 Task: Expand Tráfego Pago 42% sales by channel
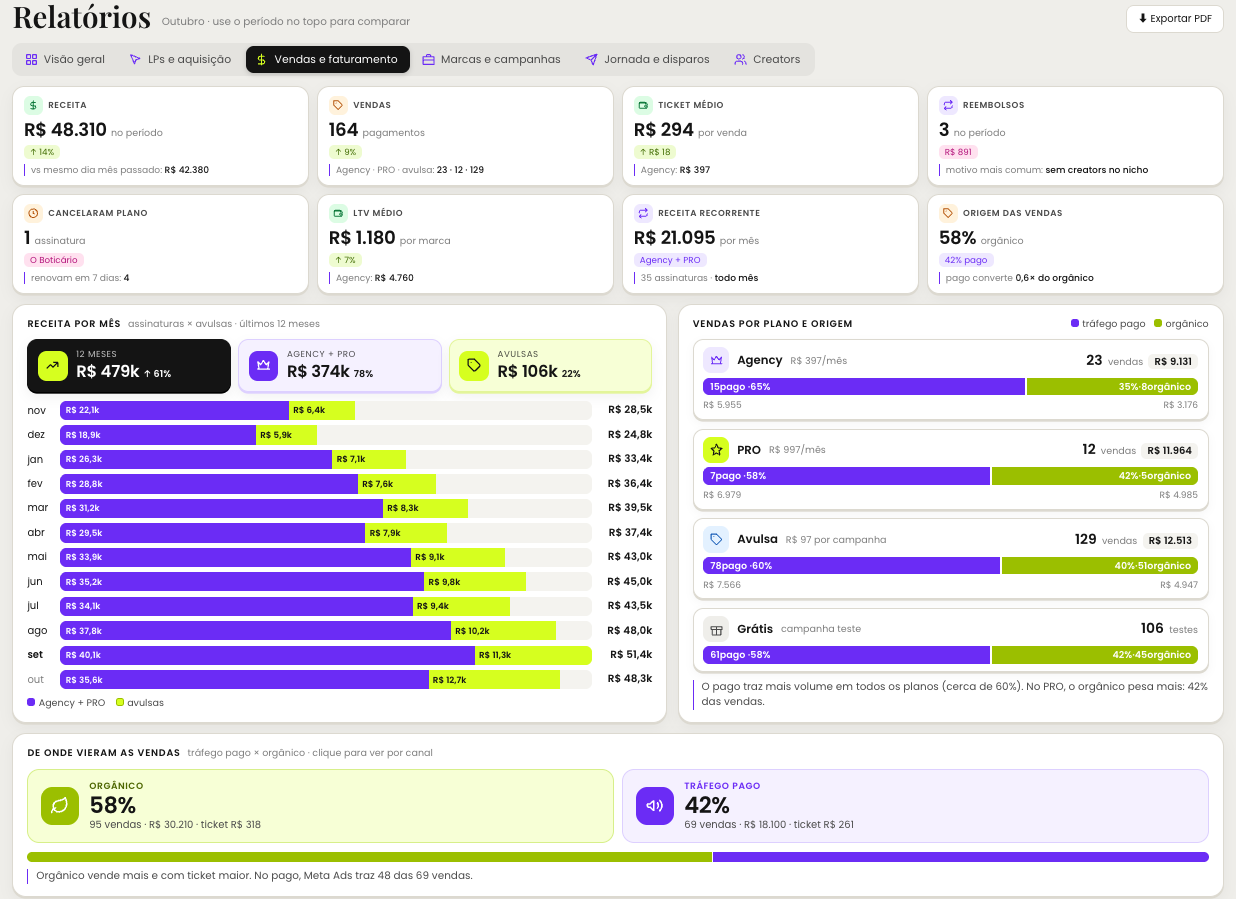[x=915, y=806]
